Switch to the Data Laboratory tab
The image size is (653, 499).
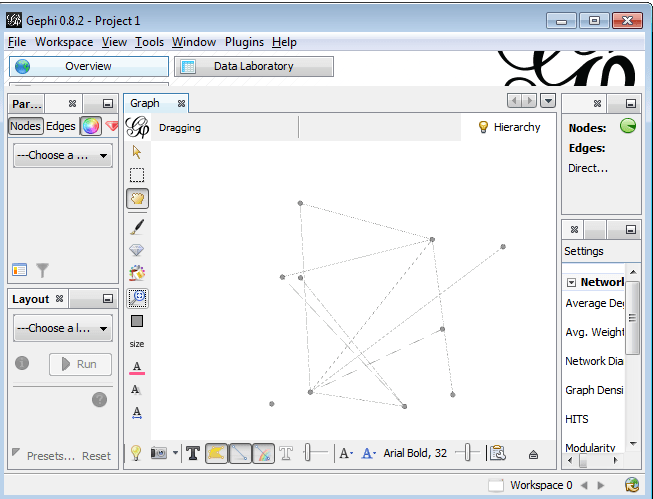pyautogui.click(x=254, y=66)
